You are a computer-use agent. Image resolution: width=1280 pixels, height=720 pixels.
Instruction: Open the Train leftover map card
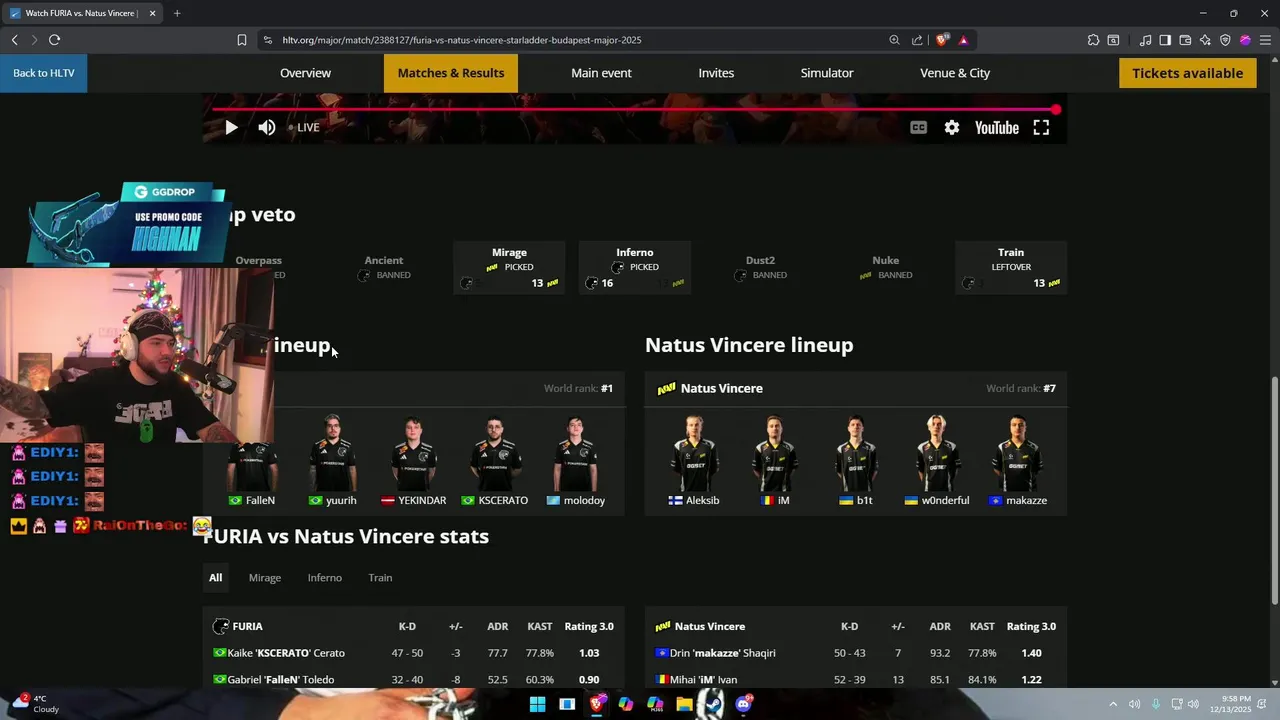pos(1011,267)
